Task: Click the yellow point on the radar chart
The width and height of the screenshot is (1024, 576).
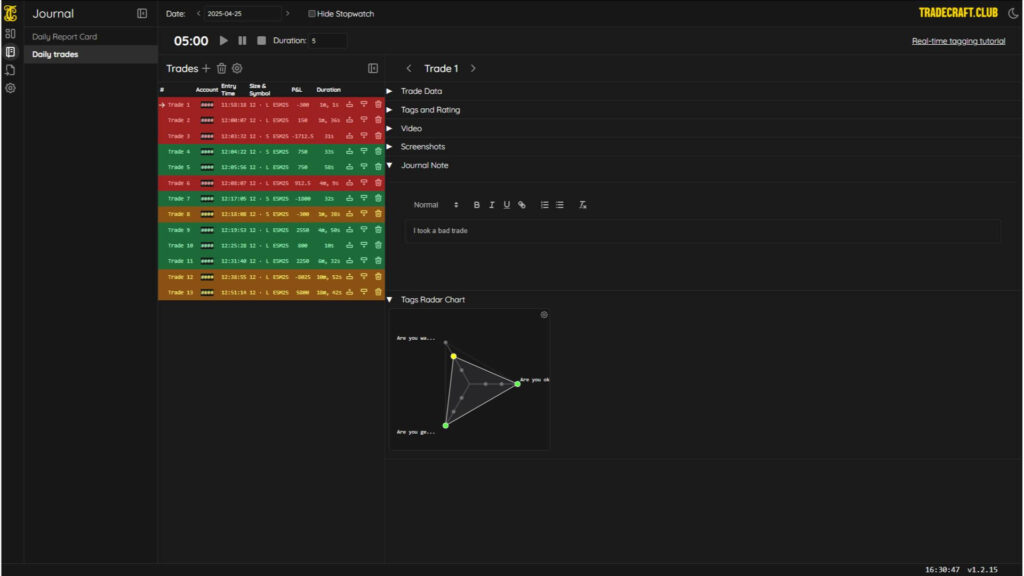Action: (x=453, y=357)
